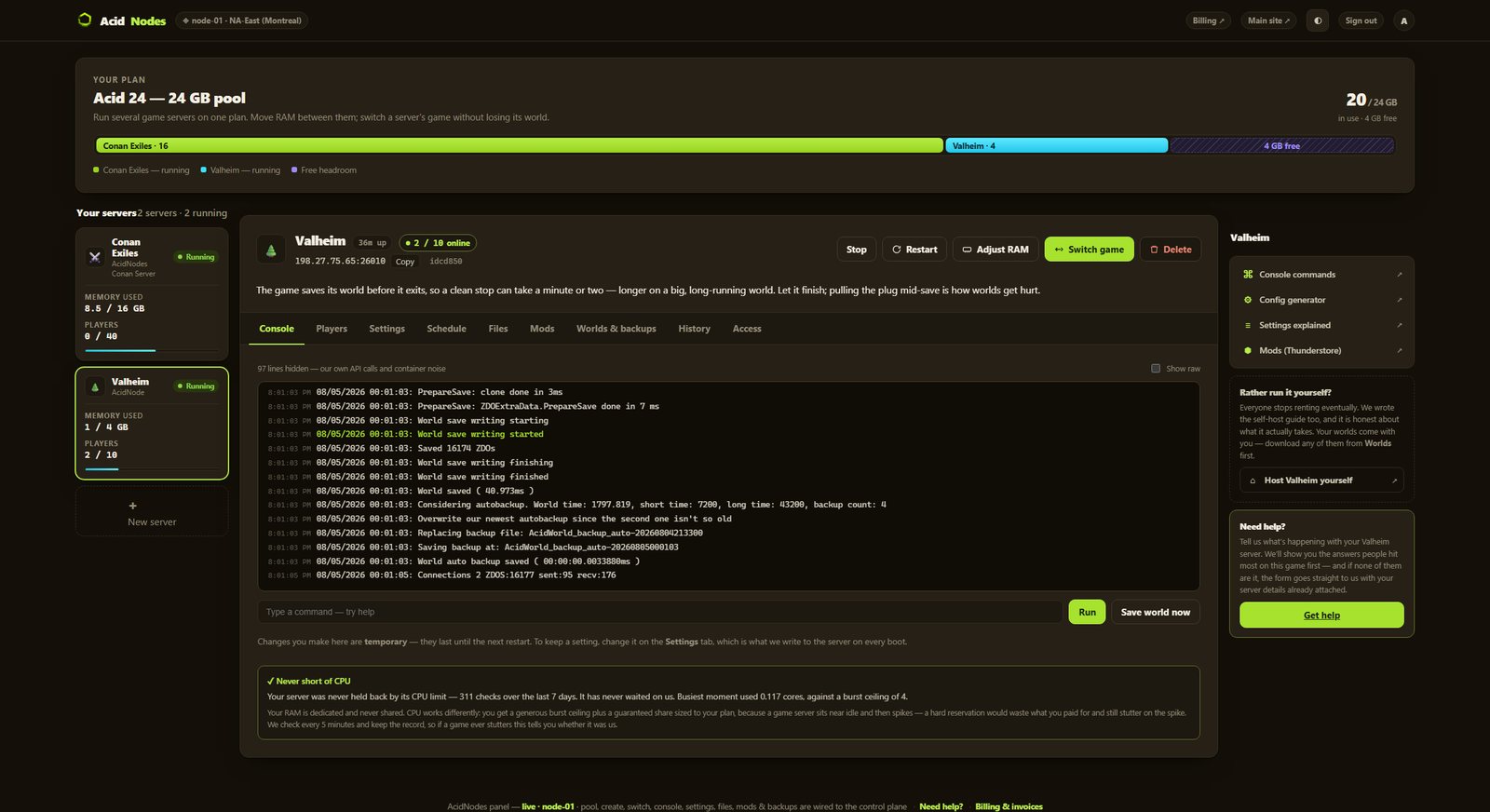1490x812 pixels.
Task: Open the History tab
Action: tap(694, 329)
